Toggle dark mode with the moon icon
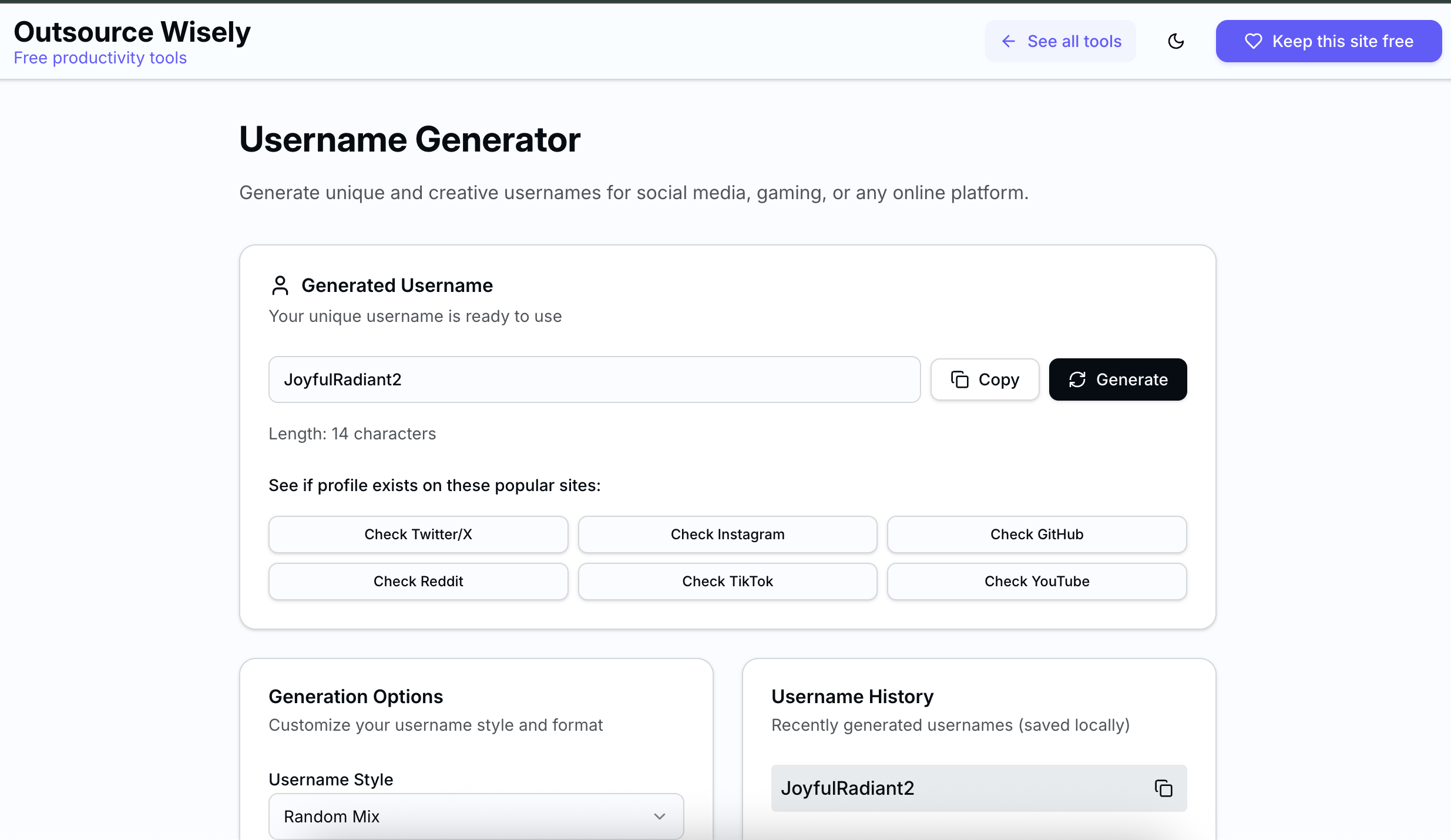 point(1175,41)
